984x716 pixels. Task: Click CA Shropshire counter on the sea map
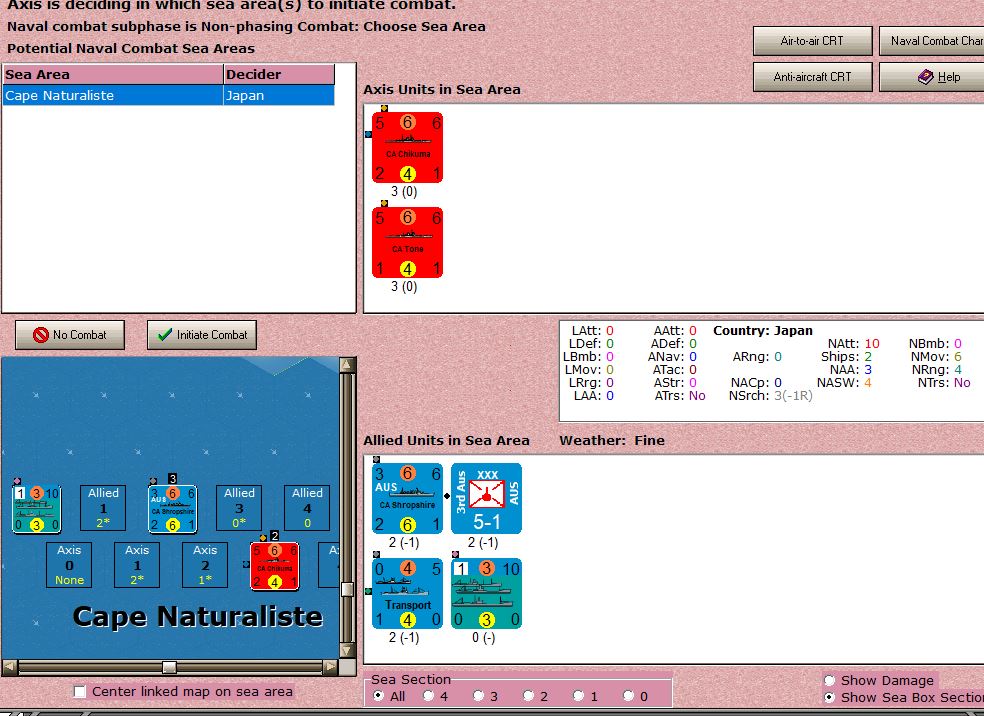click(173, 508)
